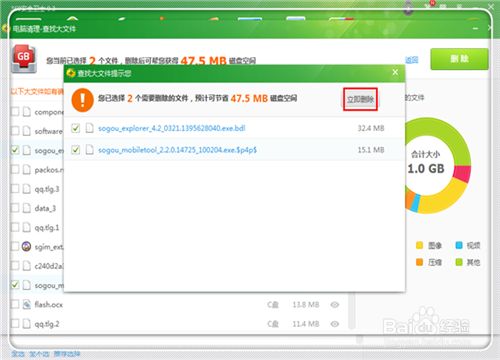The height and width of the screenshot is (360, 500).
Task: Click the packos document icon
Action: (27, 169)
